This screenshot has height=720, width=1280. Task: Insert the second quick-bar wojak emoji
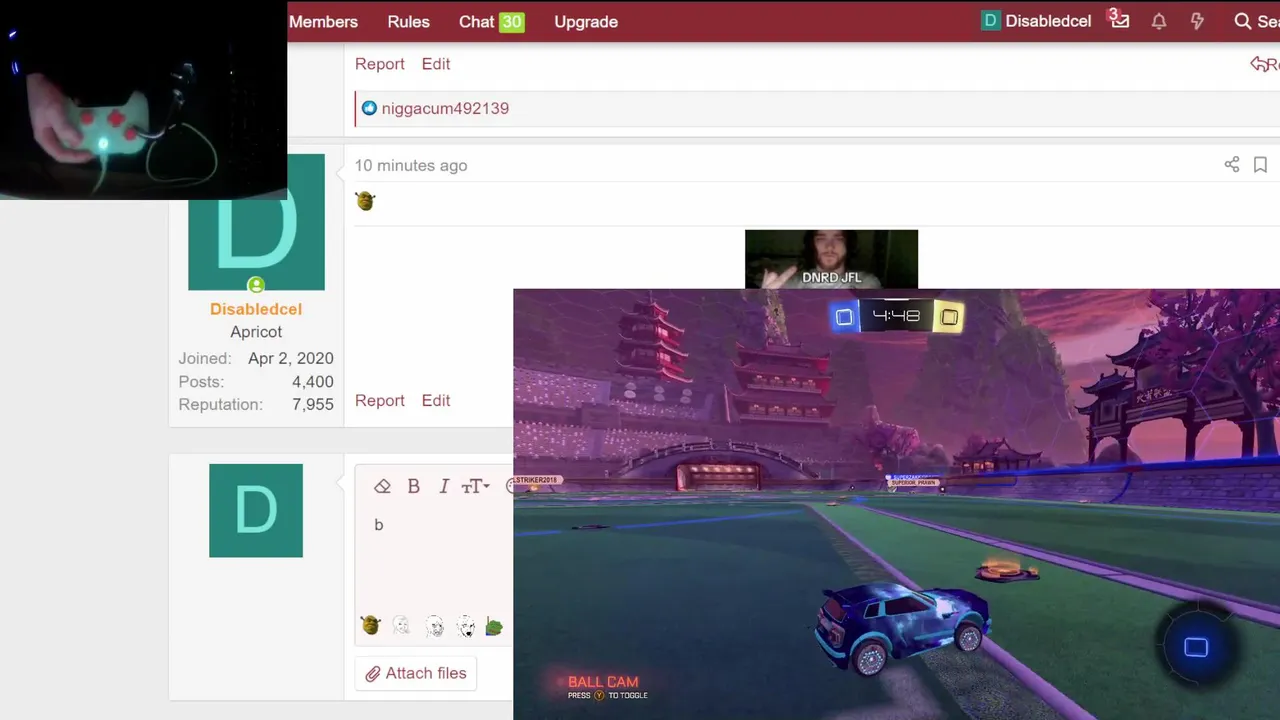pyautogui.click(x=402, y=626)
